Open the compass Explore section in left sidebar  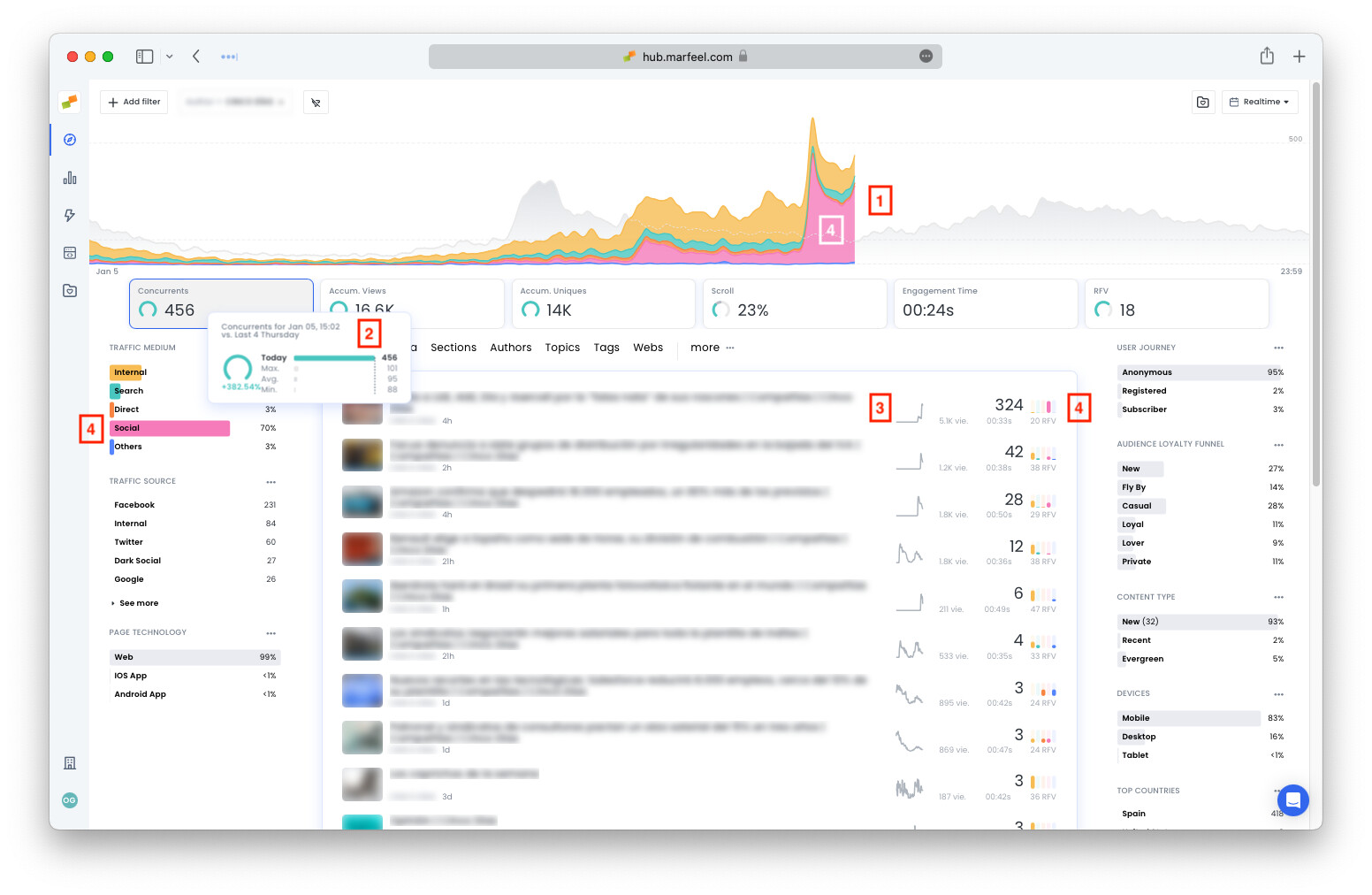[69, 140]
